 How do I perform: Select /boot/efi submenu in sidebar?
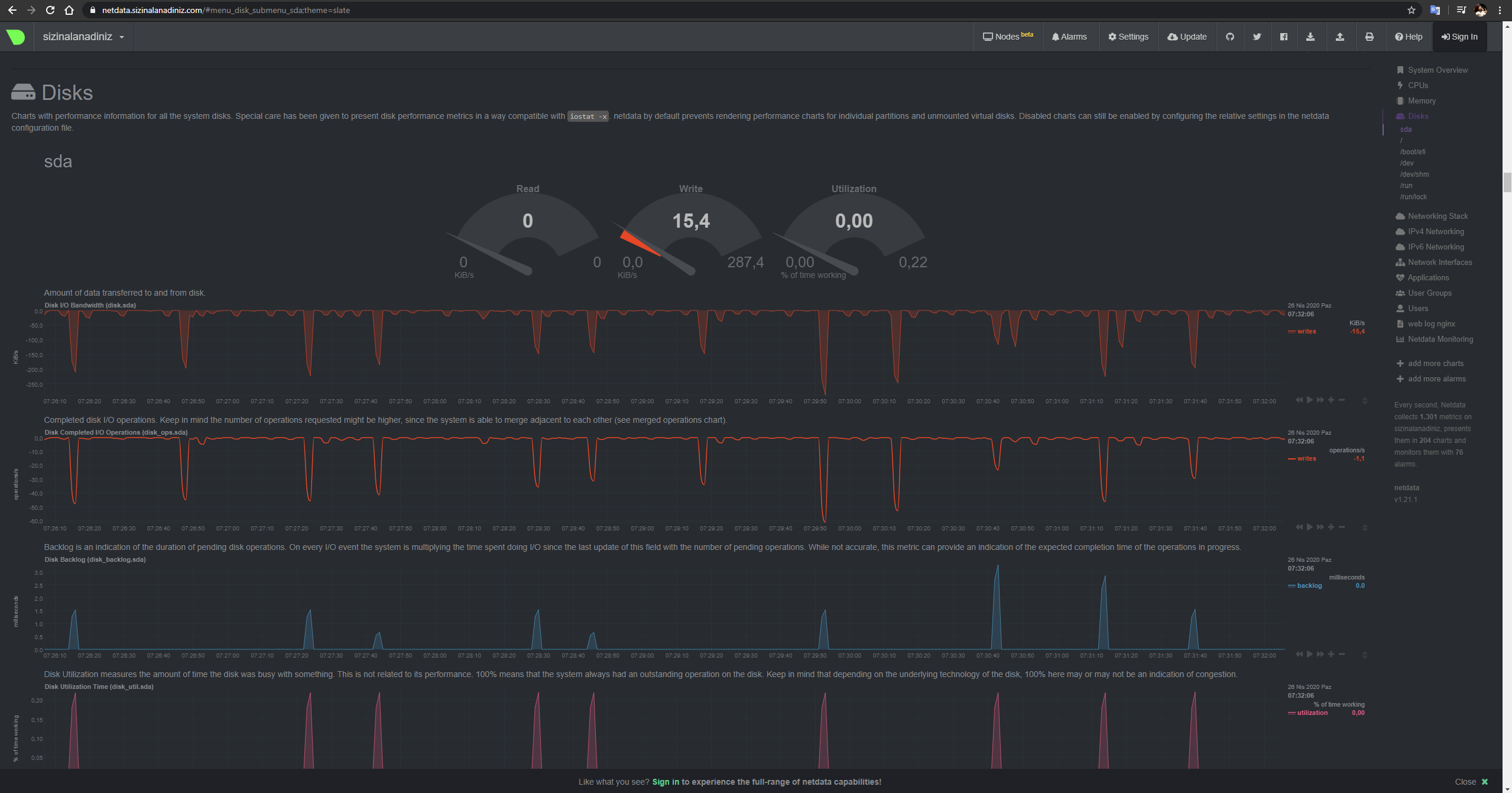1412,152
